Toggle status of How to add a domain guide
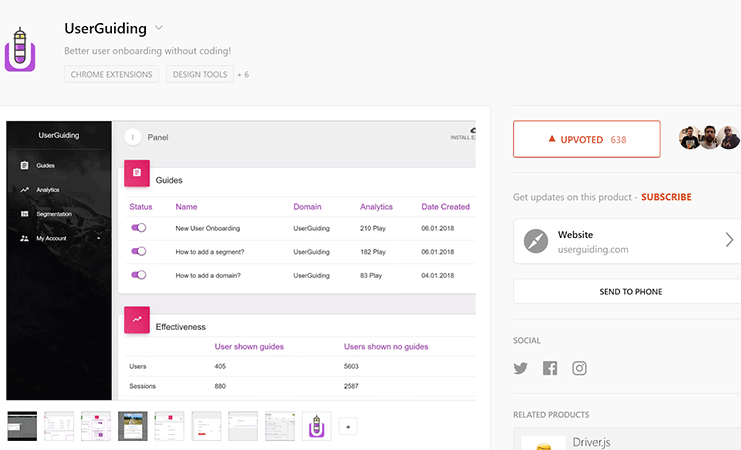The image size is (741, 450). coord(138,275)
